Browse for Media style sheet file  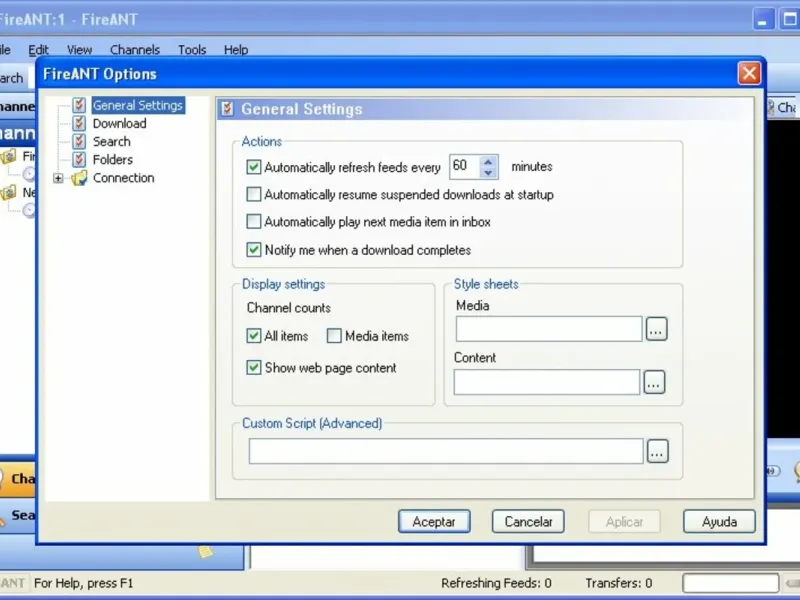click(656, 329)
